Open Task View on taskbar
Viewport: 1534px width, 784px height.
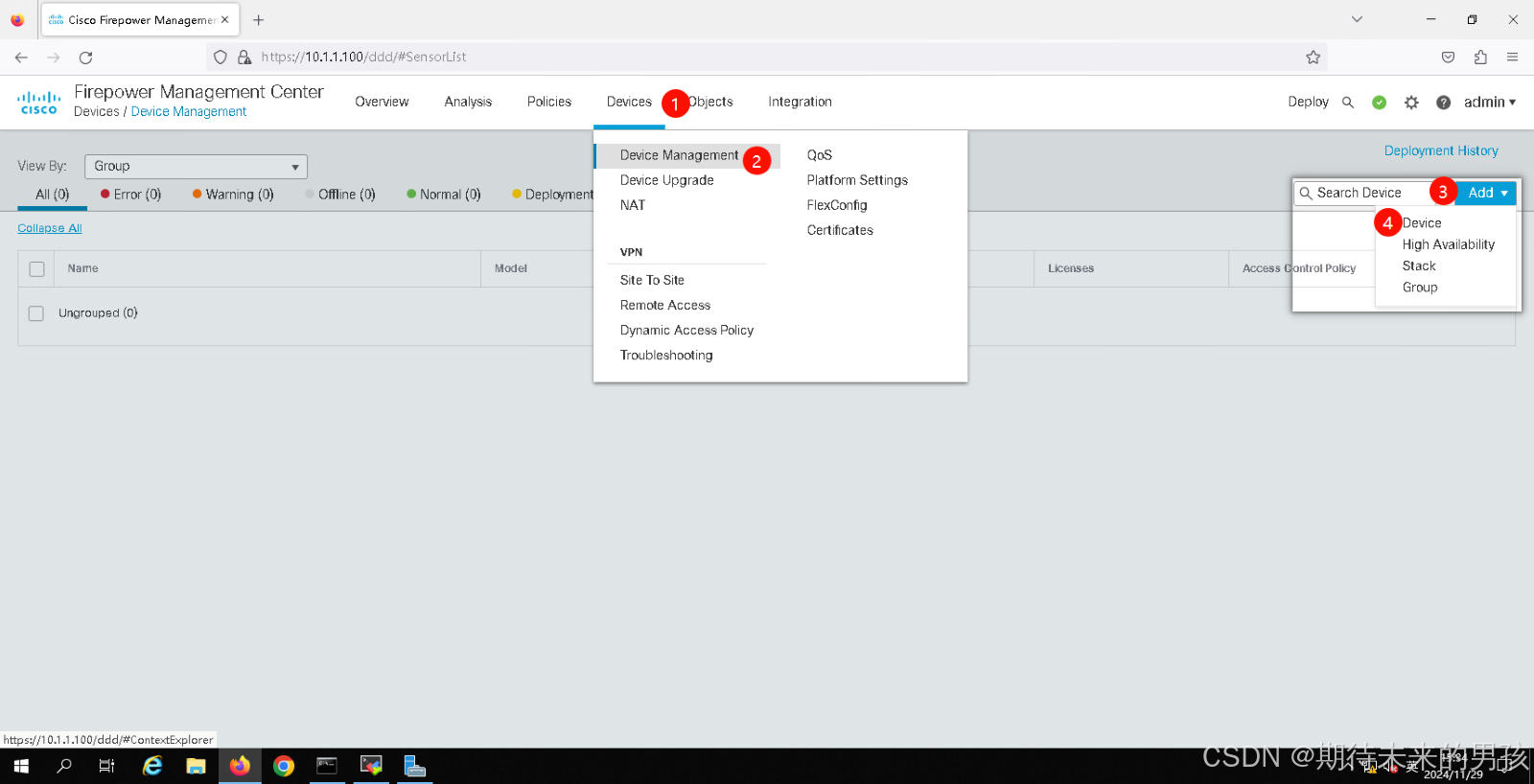point(106,766)
